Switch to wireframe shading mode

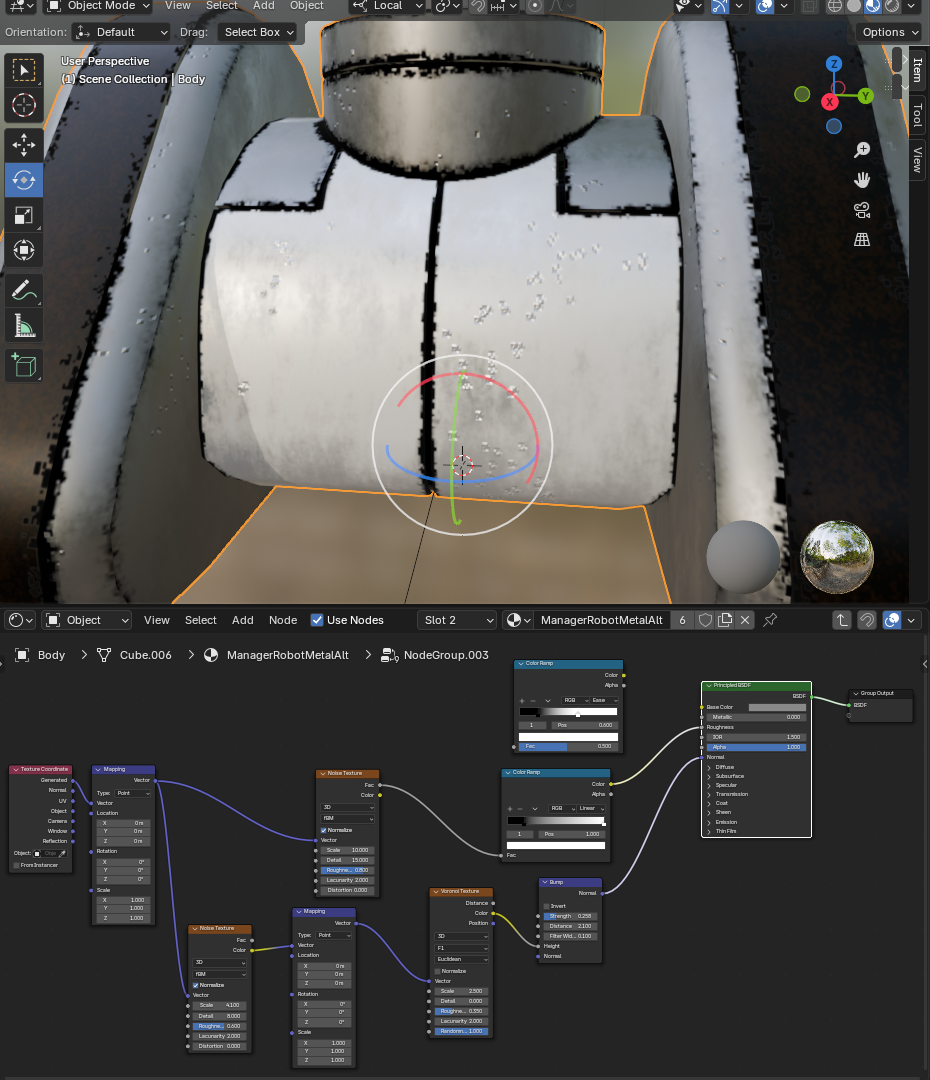coord(835,6)
